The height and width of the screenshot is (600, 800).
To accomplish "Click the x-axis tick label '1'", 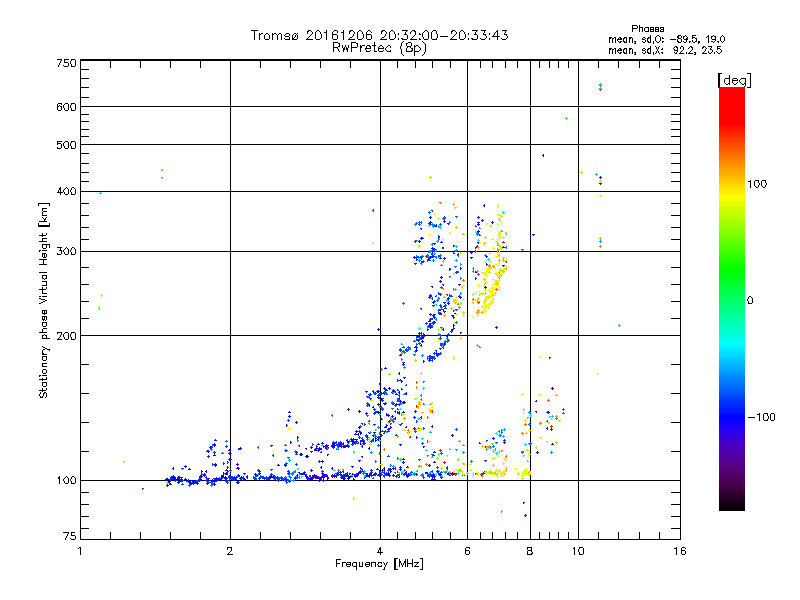I will 80,551.
